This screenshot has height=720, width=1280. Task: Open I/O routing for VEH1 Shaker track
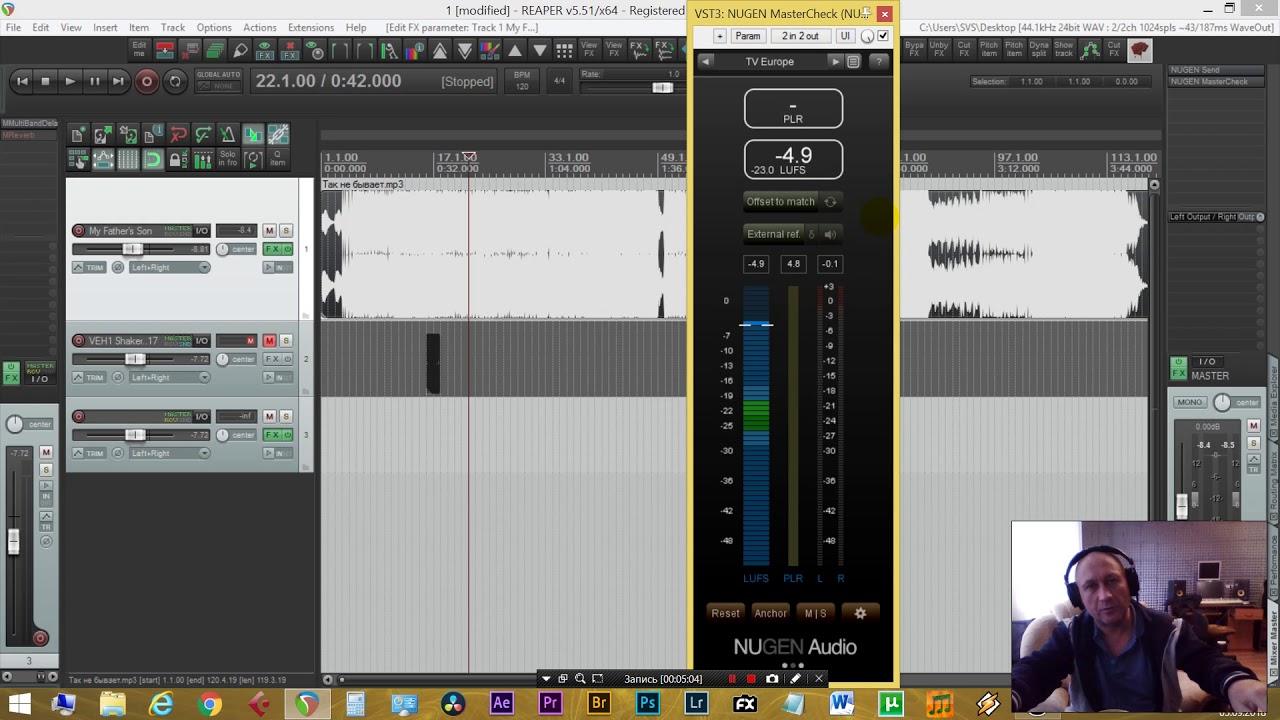(x=202, y=341)
